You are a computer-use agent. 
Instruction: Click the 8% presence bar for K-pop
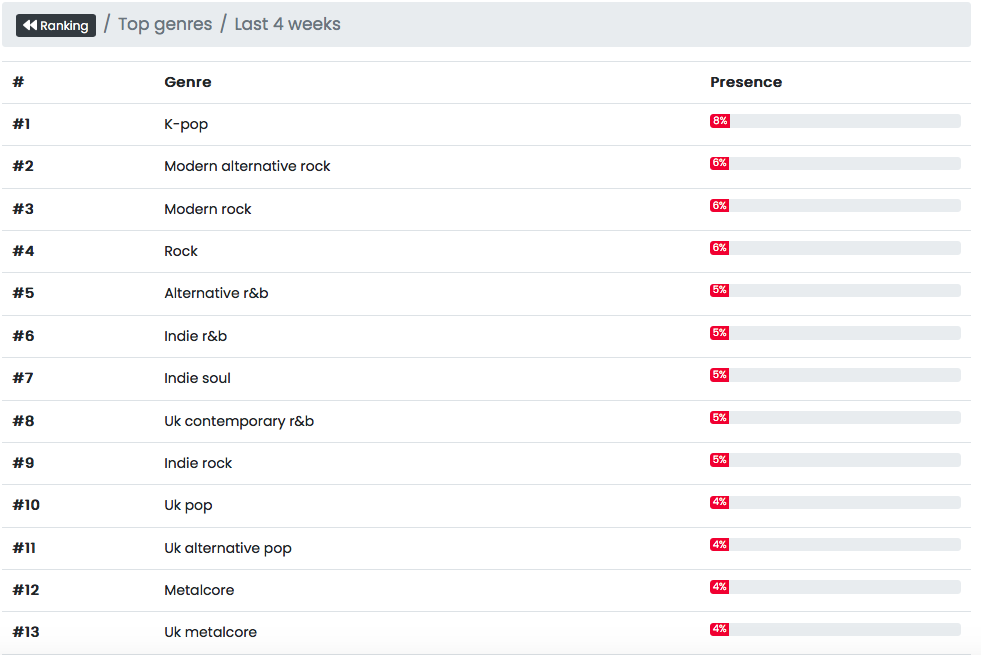point(835,121)
